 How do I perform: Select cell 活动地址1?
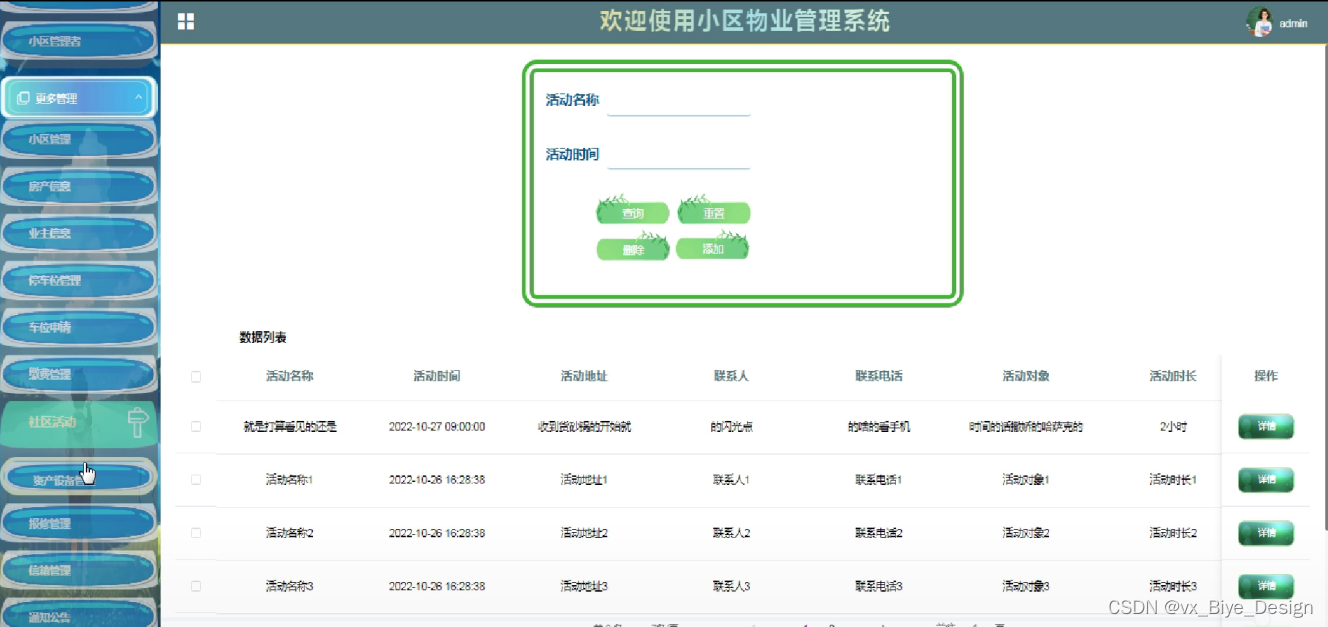click(x=584, y=480)
